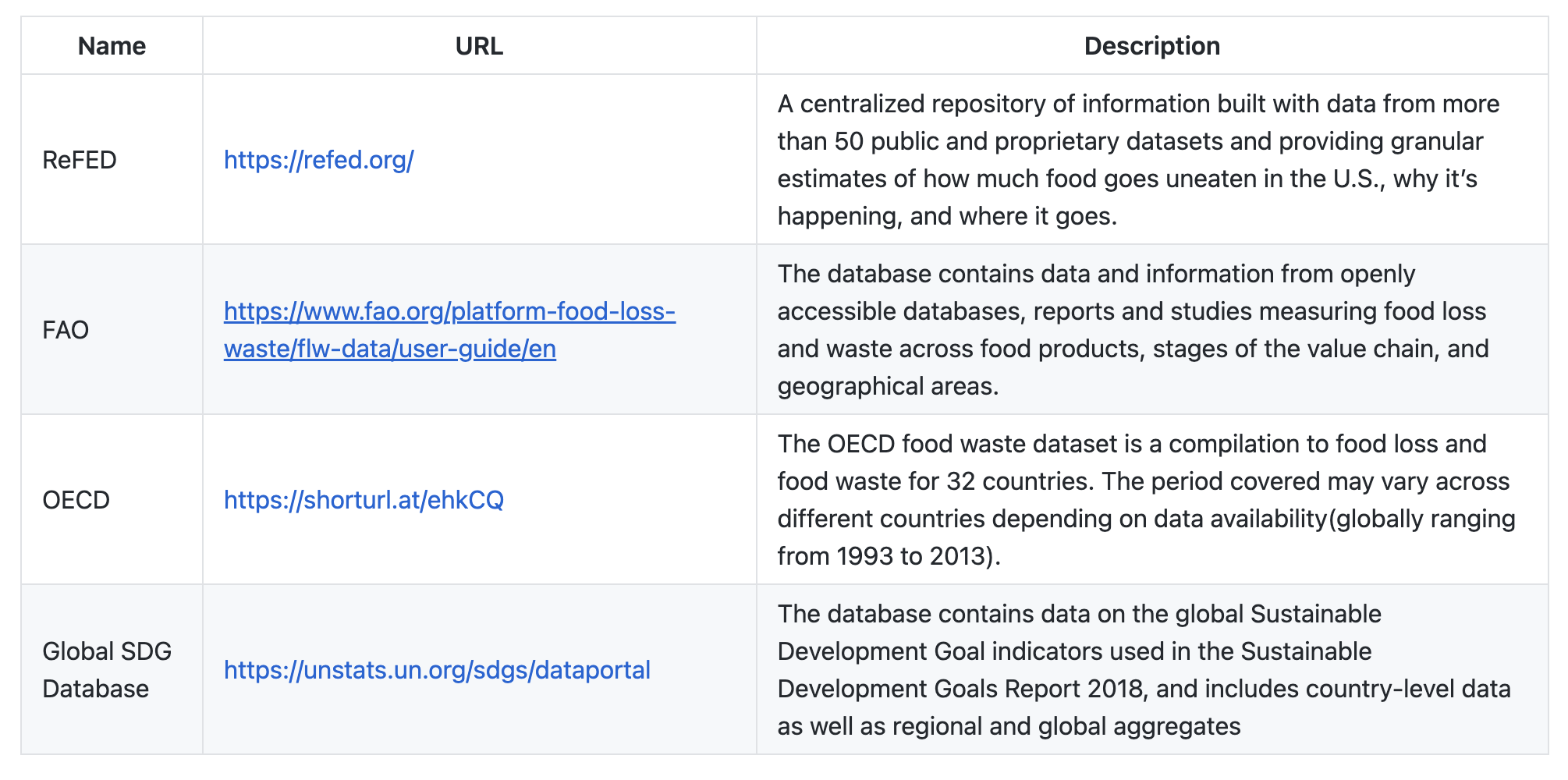Click the URL column header
The height and width of the screenshot is (780, 1568).
479,46
